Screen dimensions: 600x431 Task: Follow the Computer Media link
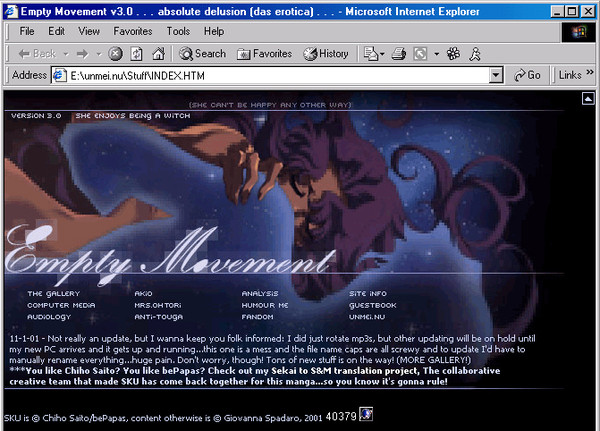point(61,305)
